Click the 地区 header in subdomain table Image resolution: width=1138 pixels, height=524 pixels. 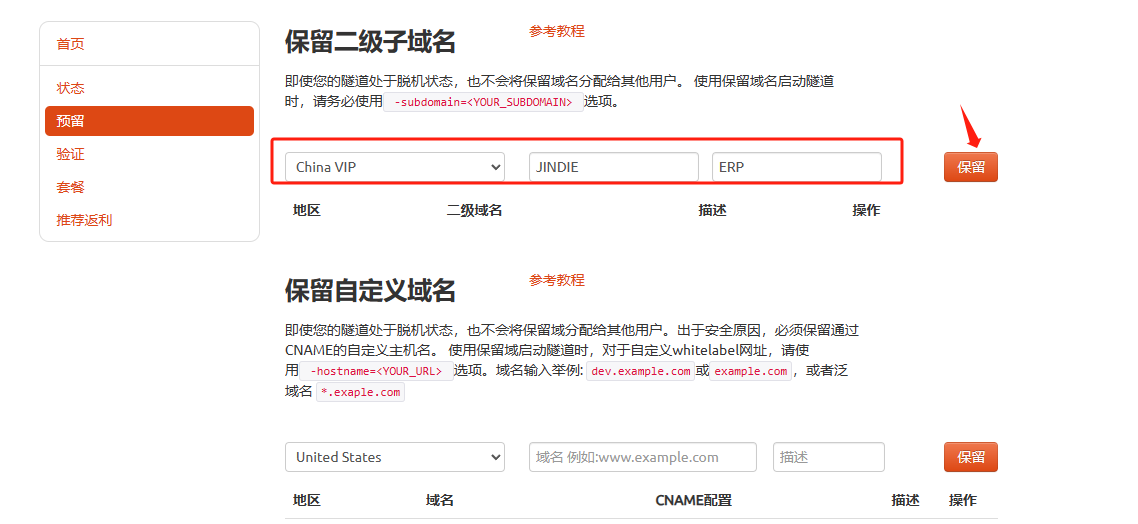[307, 210]
